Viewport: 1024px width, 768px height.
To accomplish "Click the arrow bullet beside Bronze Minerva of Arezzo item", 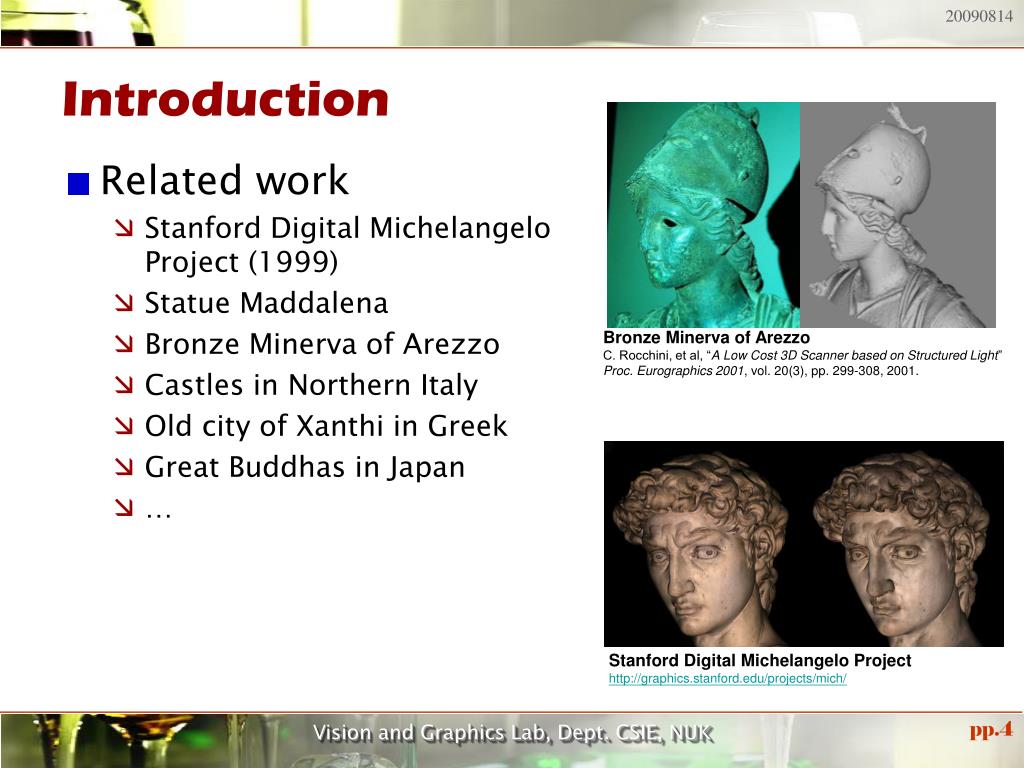I will (124, 344).
